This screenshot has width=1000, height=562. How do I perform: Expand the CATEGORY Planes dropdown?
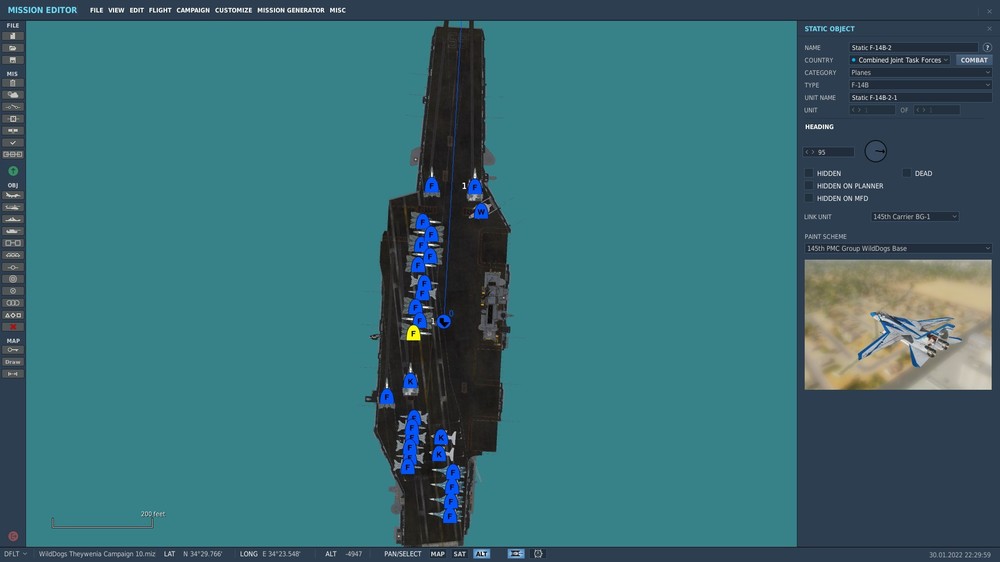920,72
